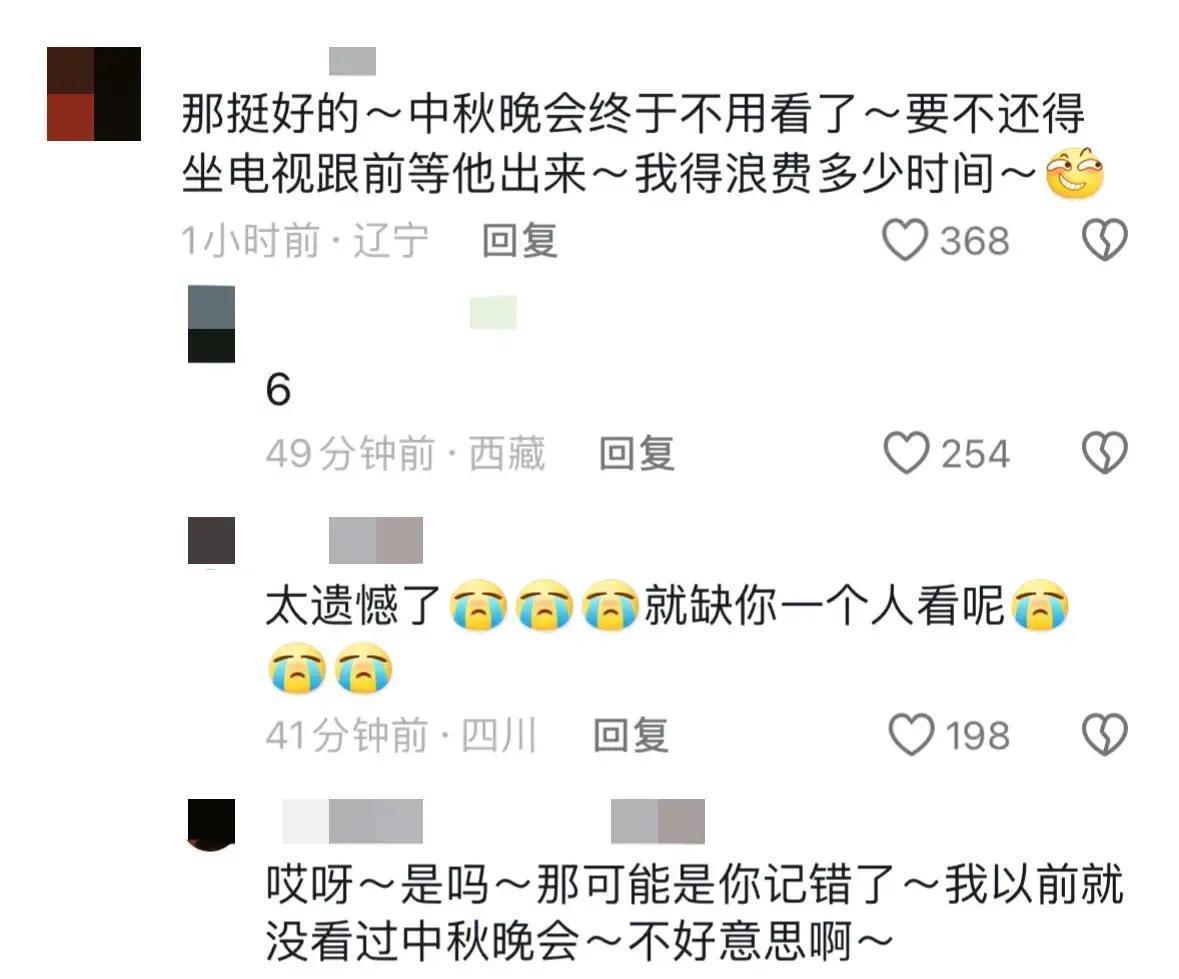The image size is (1179, 979).
Task: Dislike the Liaoning comment via broken heart
Action: [x=1104, y=240]
